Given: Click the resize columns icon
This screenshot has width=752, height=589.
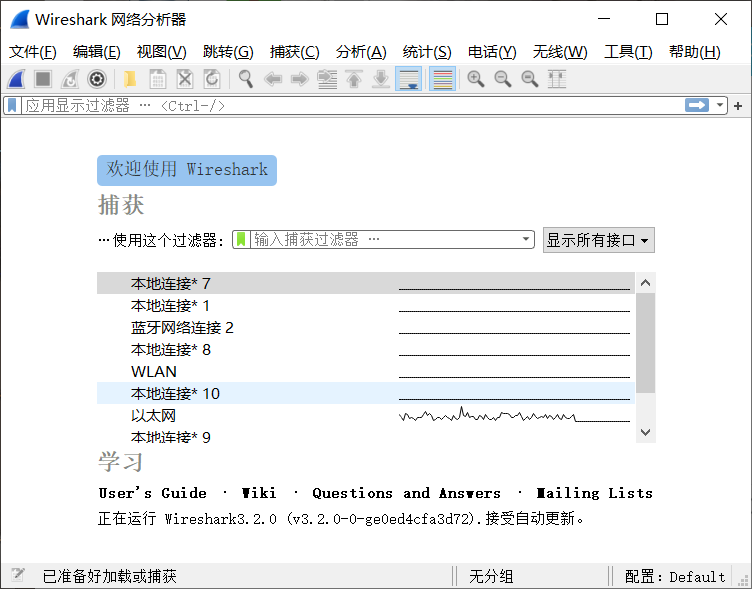Looking at the screenshot, I should 557,79.
